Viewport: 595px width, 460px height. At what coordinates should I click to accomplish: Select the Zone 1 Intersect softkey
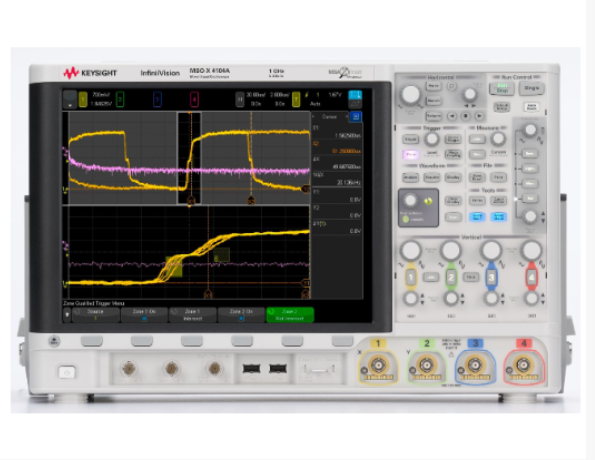[x=193, y=315]
